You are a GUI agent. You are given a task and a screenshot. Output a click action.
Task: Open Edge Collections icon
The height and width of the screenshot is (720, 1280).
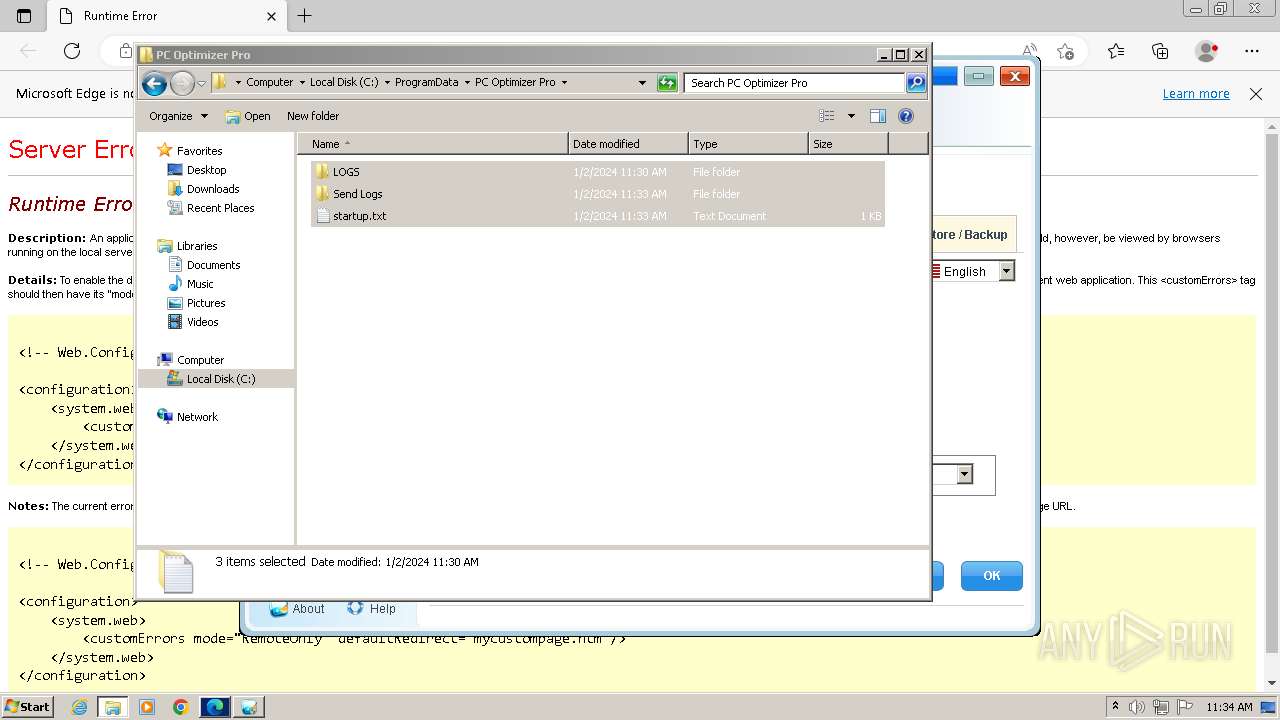(1160, 51)
